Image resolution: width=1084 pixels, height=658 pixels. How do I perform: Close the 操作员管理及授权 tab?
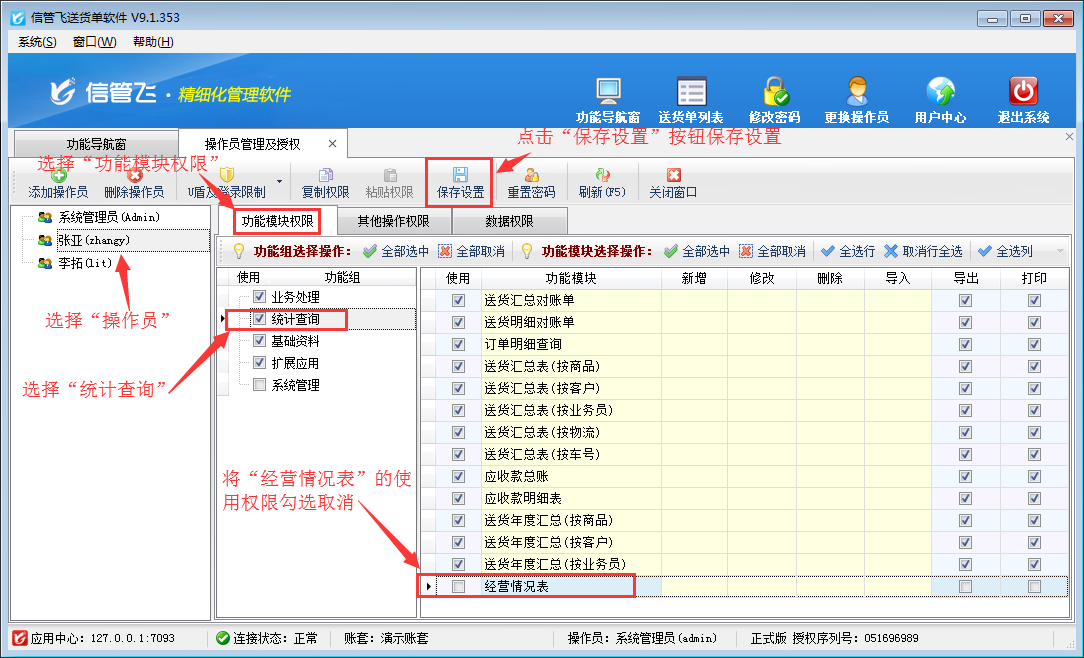pos(333,144)
